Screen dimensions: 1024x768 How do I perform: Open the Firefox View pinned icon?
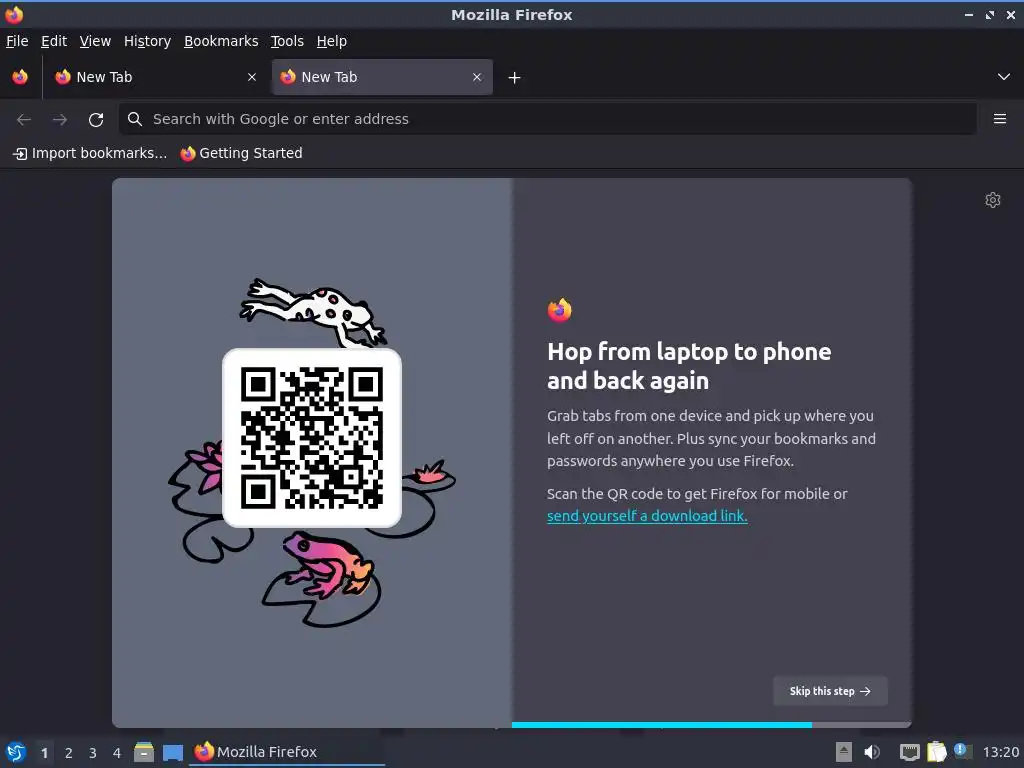point(20,77)
